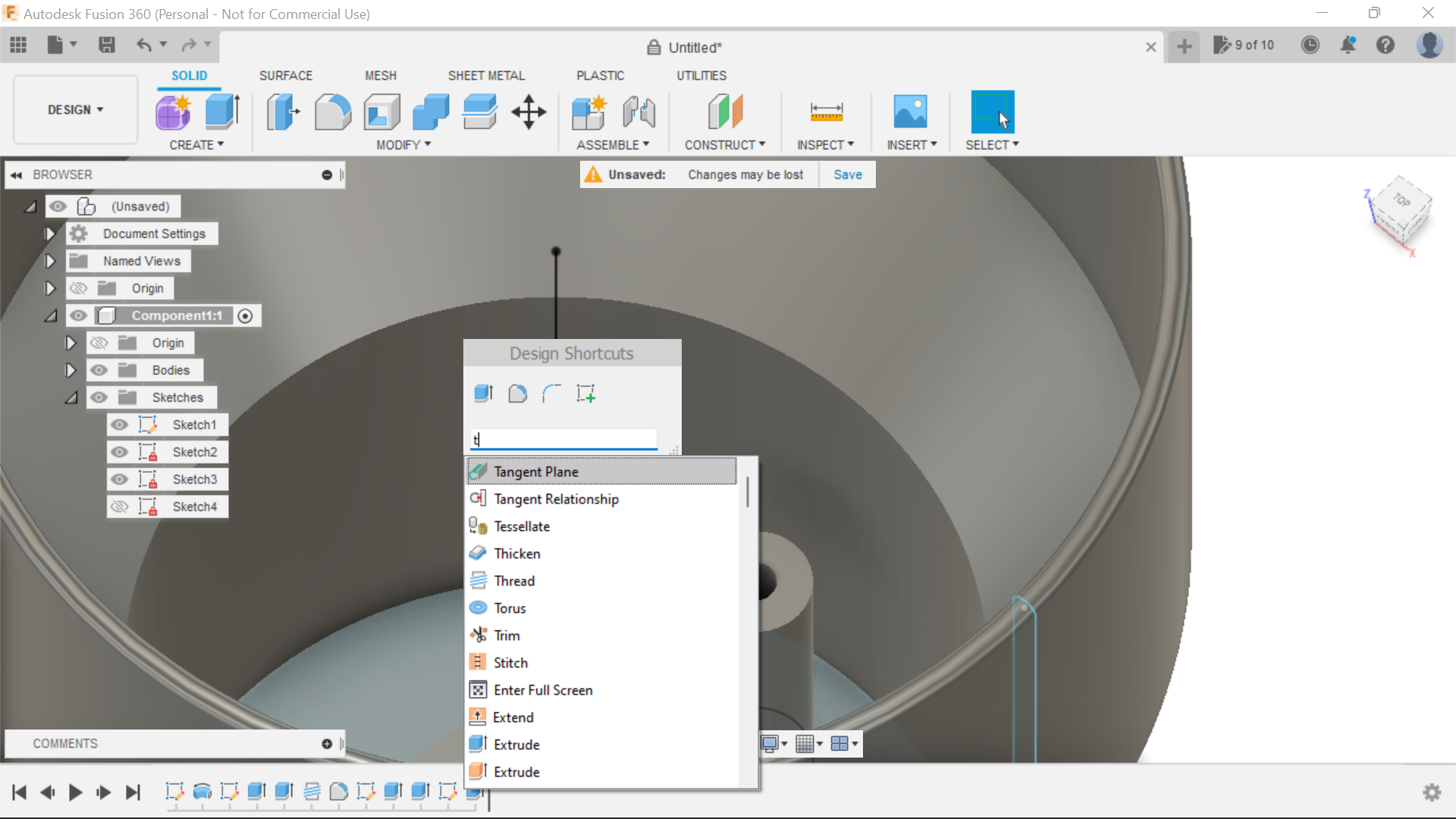Expand Document Settings node
Viewport: 1456px width, 819px height.
pos(50,234)
